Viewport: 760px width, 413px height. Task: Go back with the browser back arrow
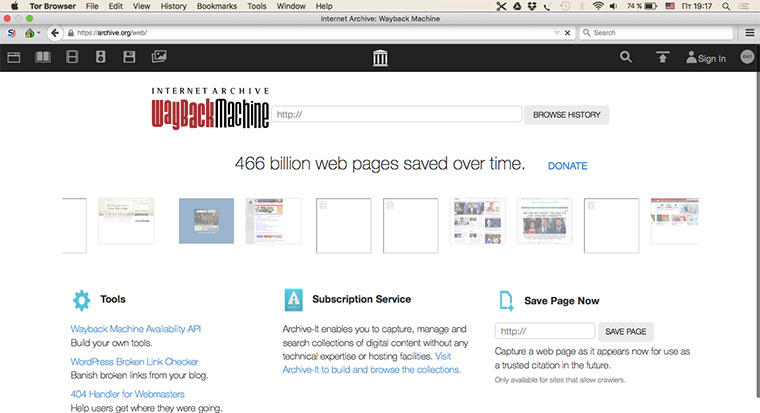click(x=55, y=33)
